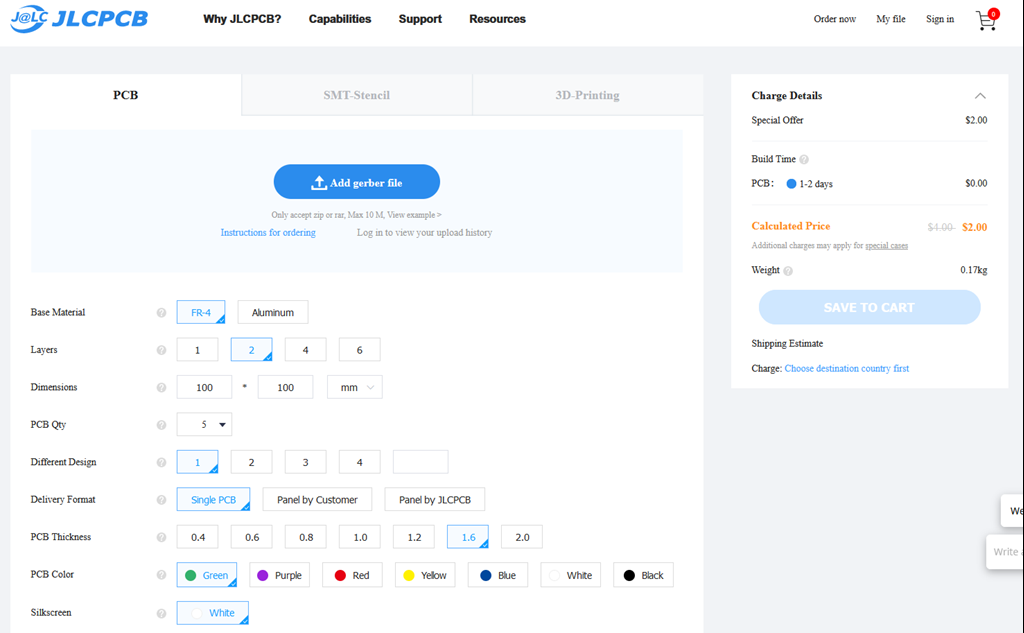Open the Capabilities menu
This screenshot has width=1024, height=633.
pos(340,19)
